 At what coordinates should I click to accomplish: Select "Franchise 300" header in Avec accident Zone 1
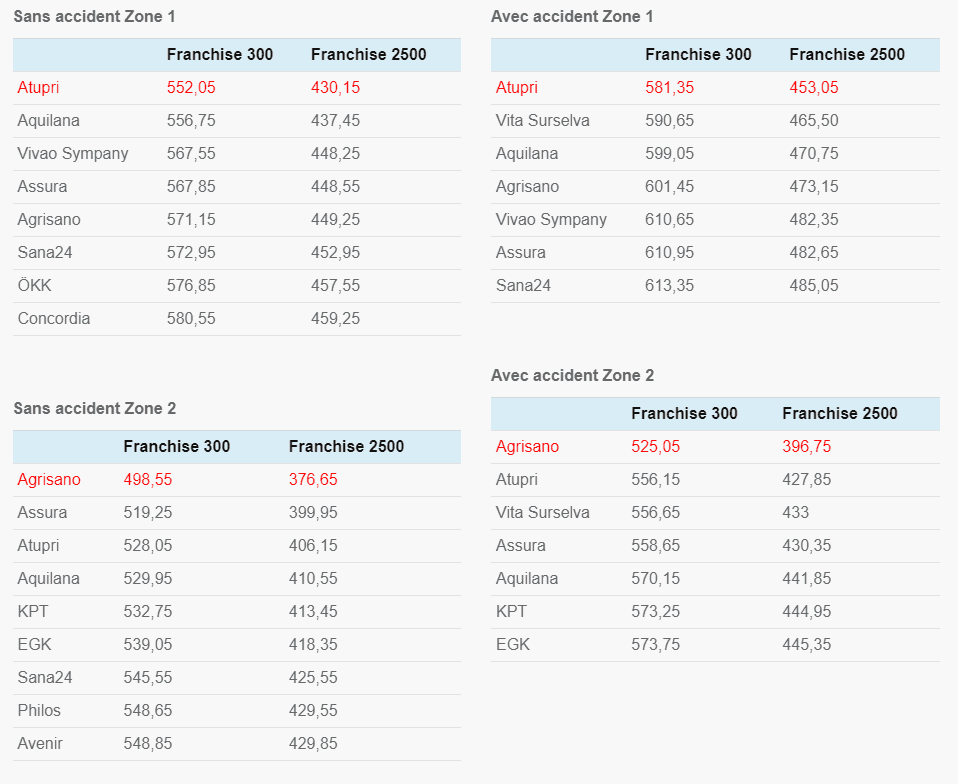coord(698,54)
